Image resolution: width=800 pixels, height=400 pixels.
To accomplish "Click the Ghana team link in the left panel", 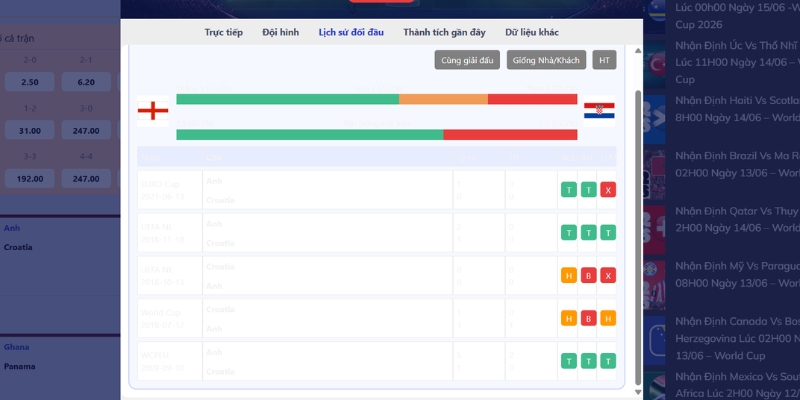I will 16,347.
